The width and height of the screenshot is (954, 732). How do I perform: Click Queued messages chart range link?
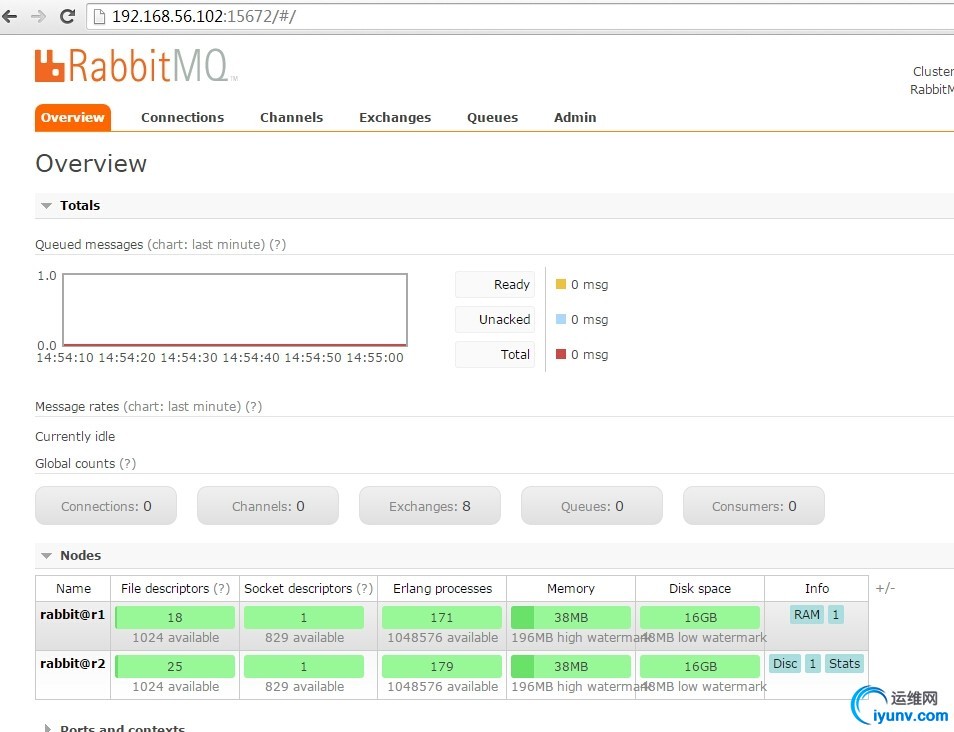(x=206, y=245)
